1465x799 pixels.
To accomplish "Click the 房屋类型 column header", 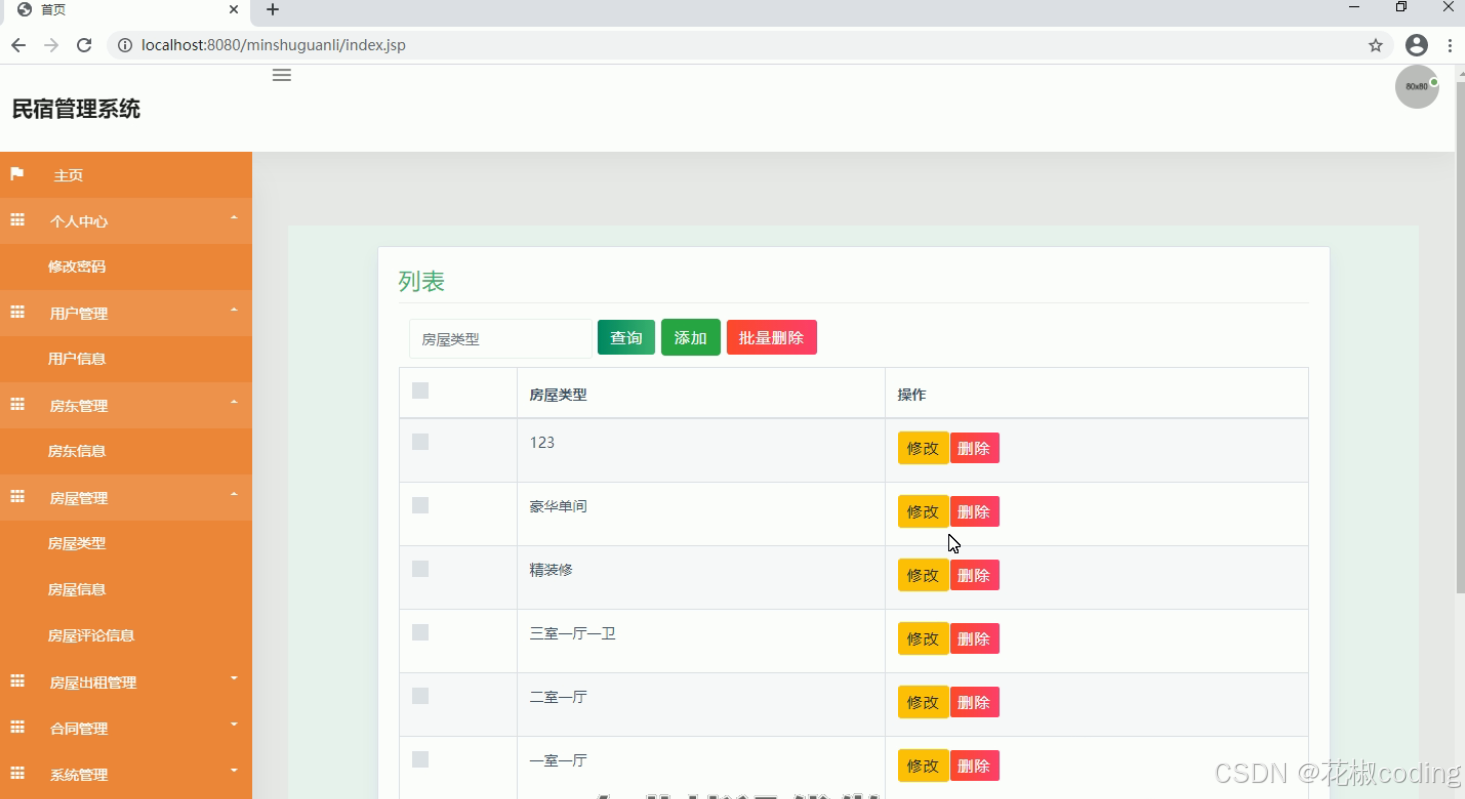I will pos(558,395).
